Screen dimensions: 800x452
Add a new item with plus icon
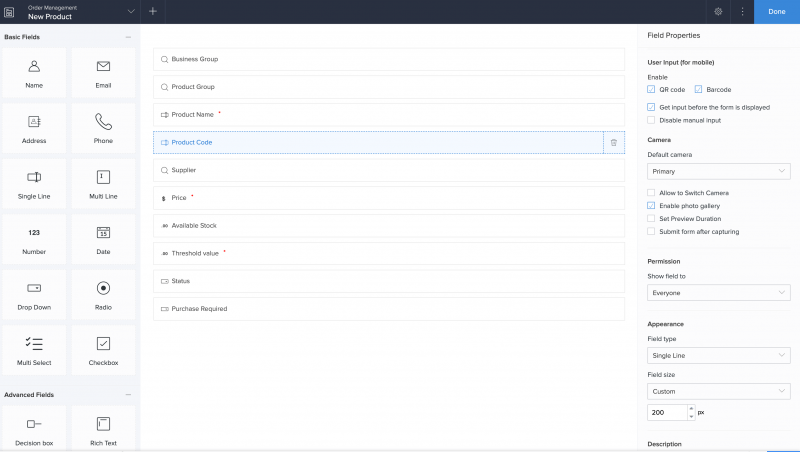click(x=153, y=12)
